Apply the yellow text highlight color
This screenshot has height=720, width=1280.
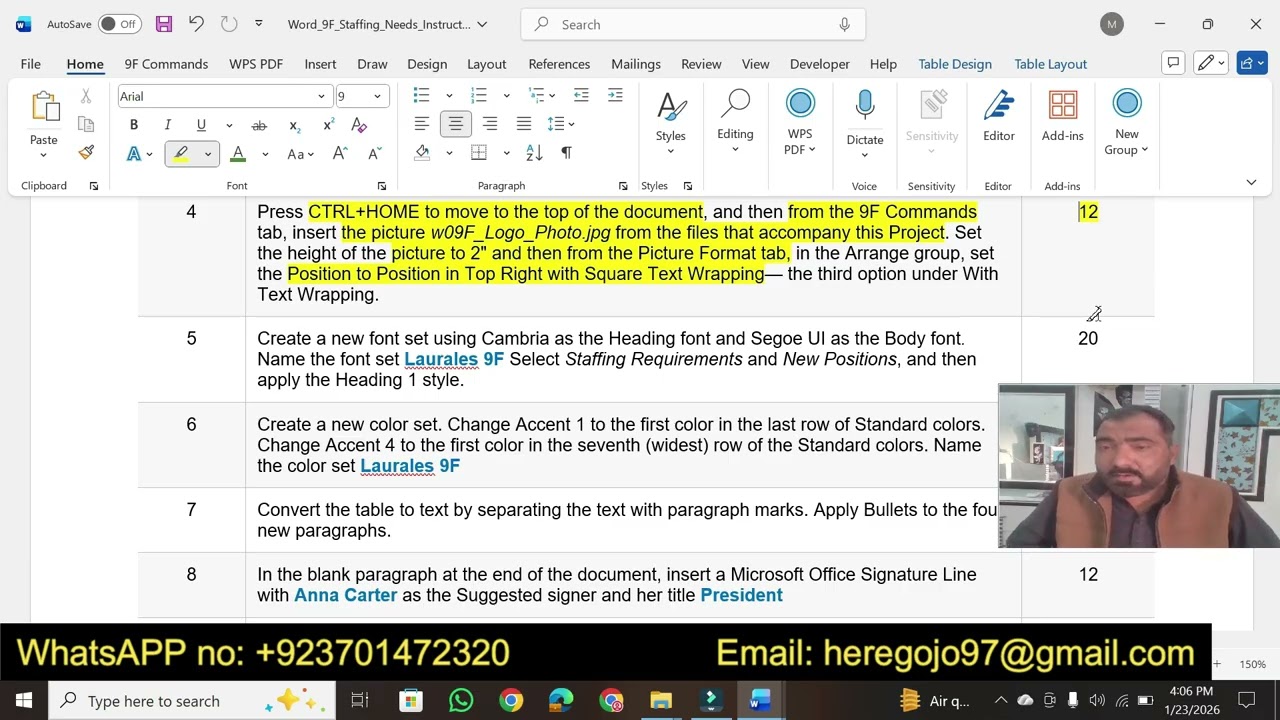pos(181,154)
